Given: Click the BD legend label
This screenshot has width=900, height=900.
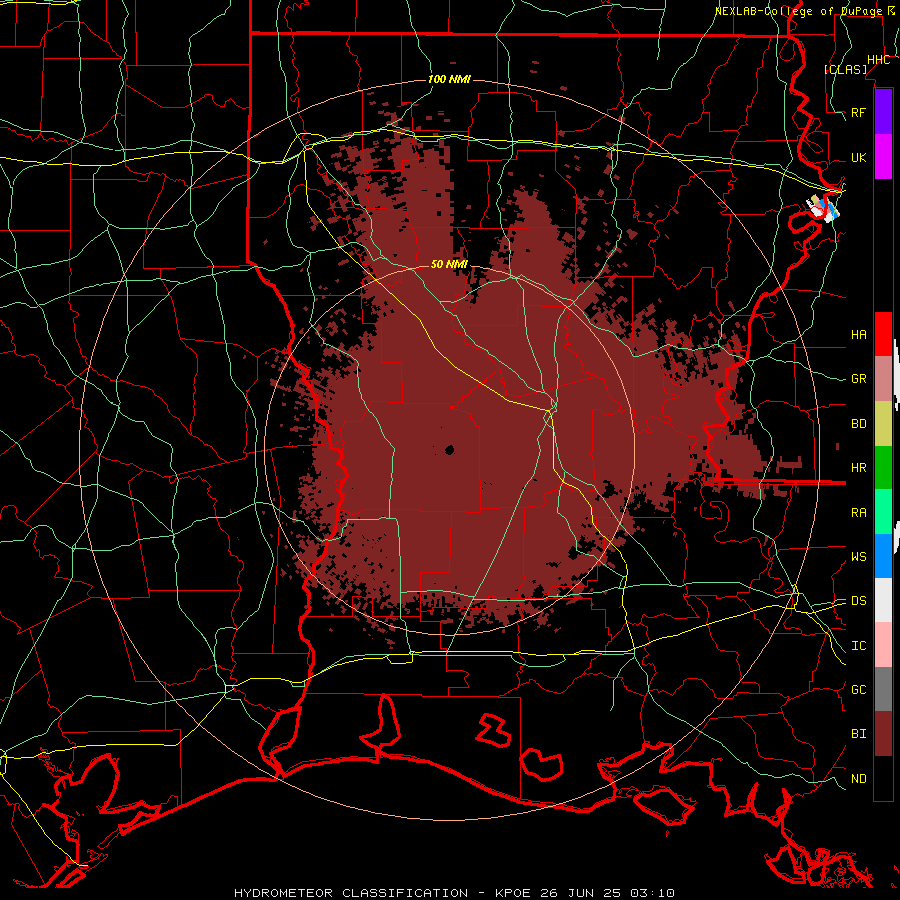Looking at the screenshot, I should click(859, 424).
